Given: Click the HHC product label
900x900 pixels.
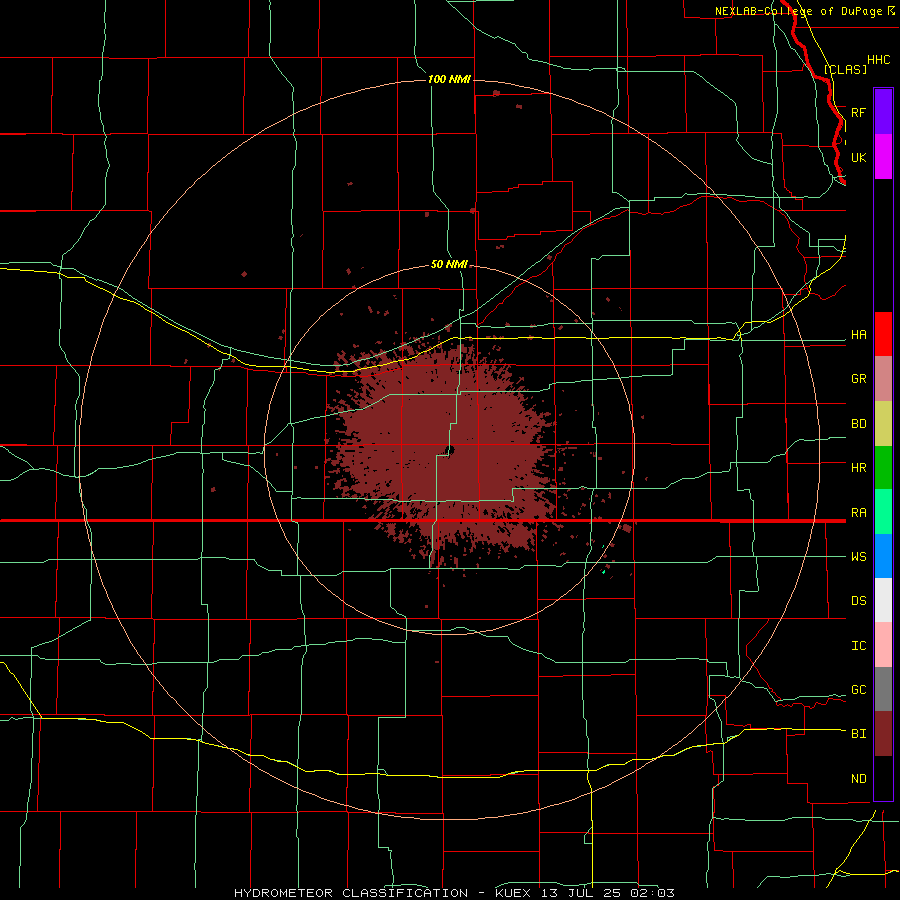Looking at the screenshot, I should point(879,60).
